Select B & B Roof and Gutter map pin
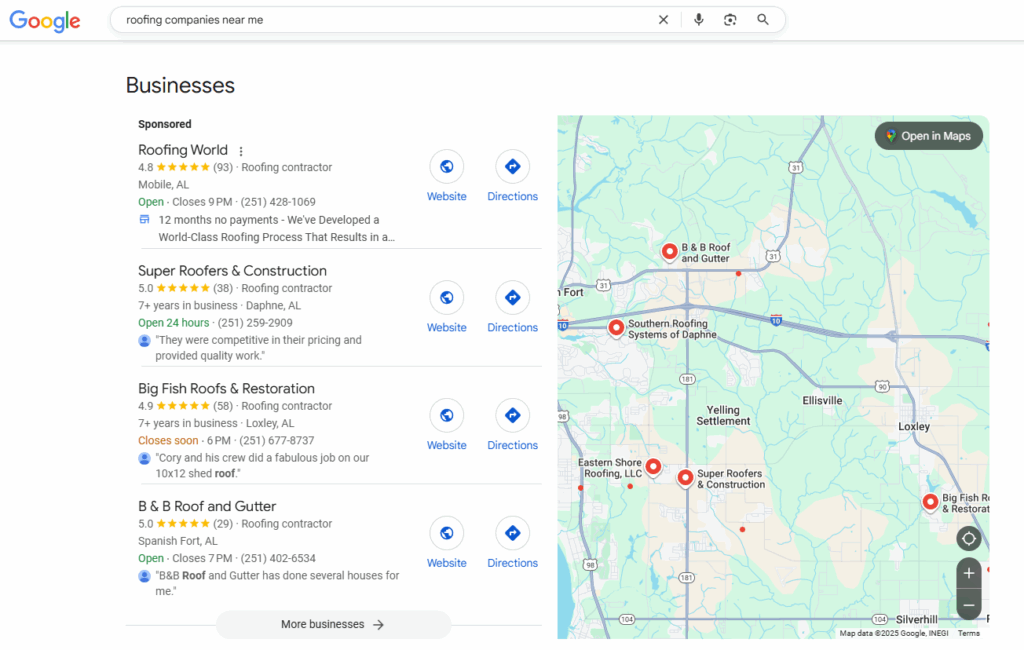1024x650 pixels. 669,252
